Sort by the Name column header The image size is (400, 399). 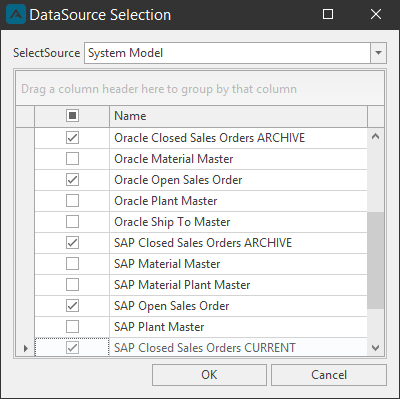238,116
